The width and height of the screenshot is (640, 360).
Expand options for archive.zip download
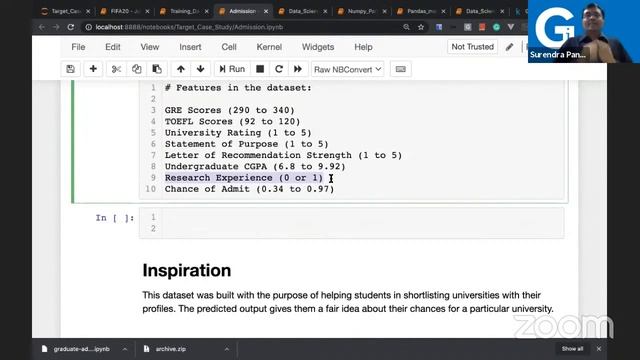click(x=227, y=349)
